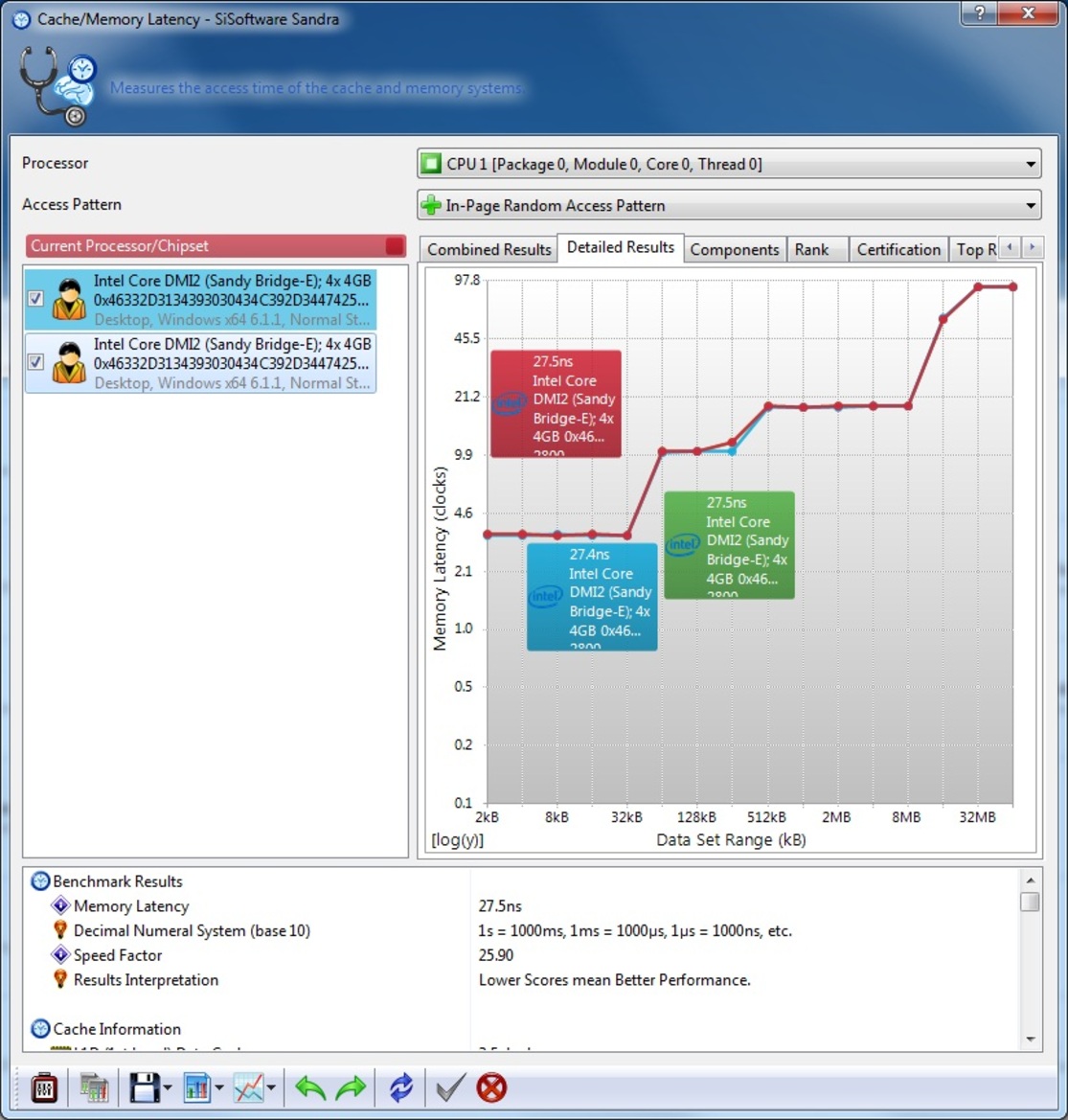Click the 97.8 y-axis label

coord(467,280)
